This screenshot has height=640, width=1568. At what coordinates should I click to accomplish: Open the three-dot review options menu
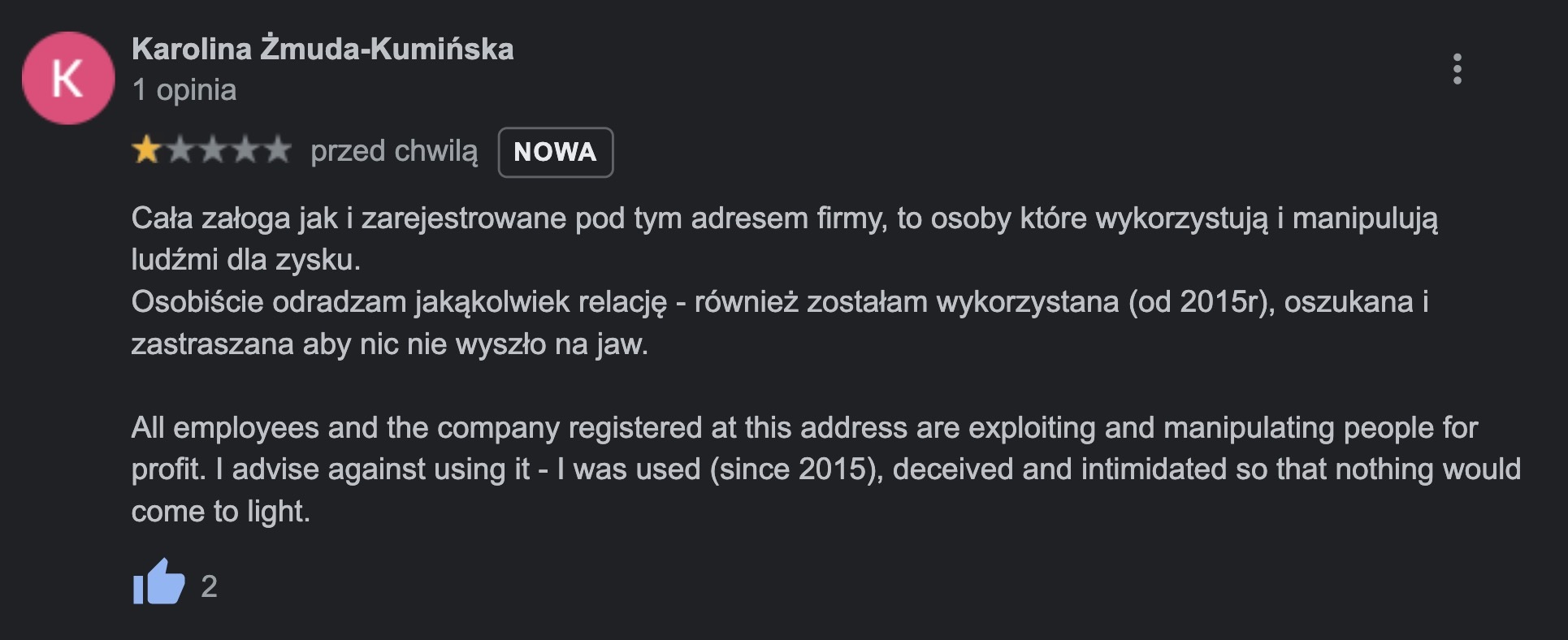(x=1457, y=69)
